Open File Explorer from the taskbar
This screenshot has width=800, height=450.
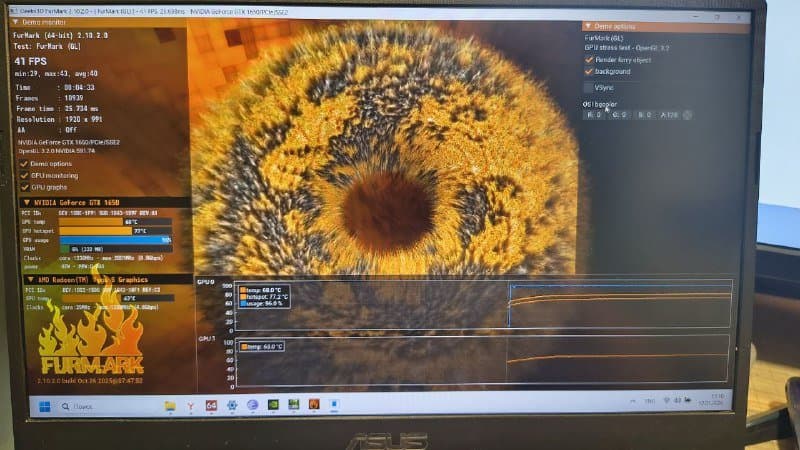170,405
